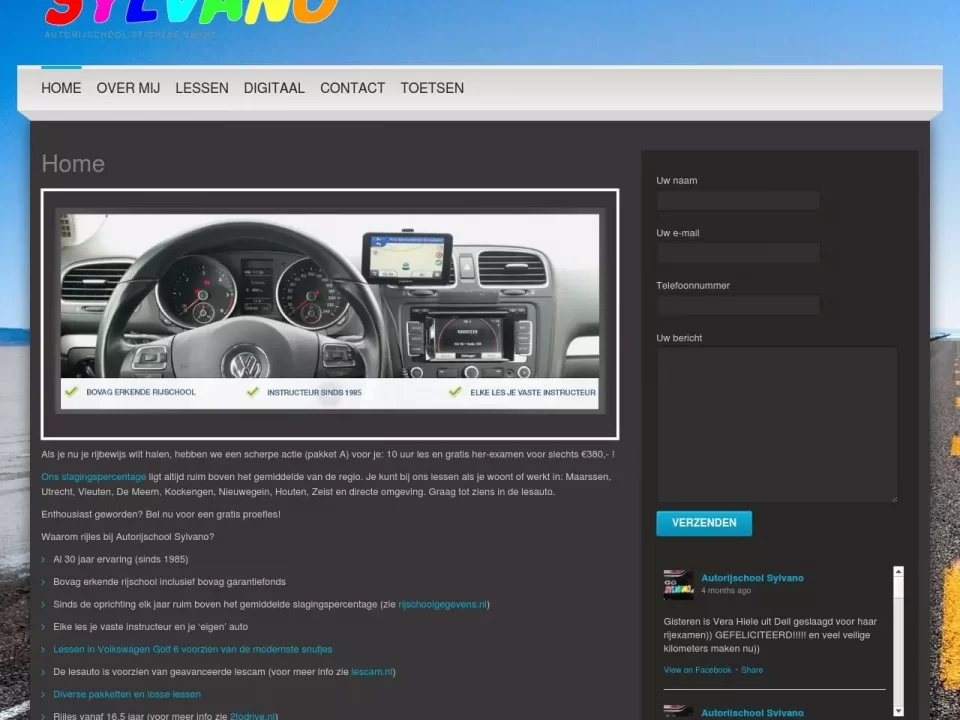
Task: Open the LESSEN menu item
Action: tap(201, 88)
